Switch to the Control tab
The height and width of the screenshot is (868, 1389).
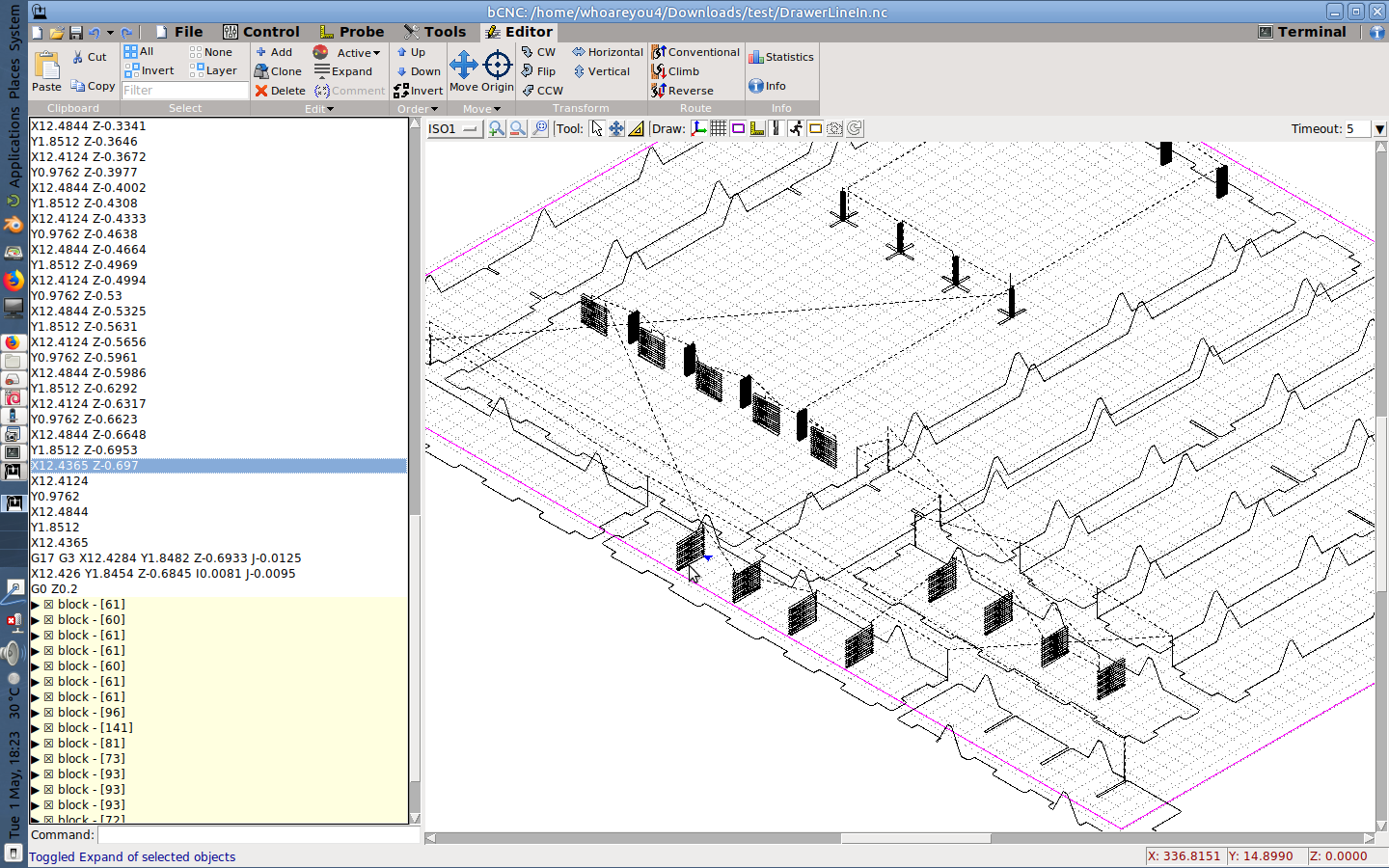261,32
